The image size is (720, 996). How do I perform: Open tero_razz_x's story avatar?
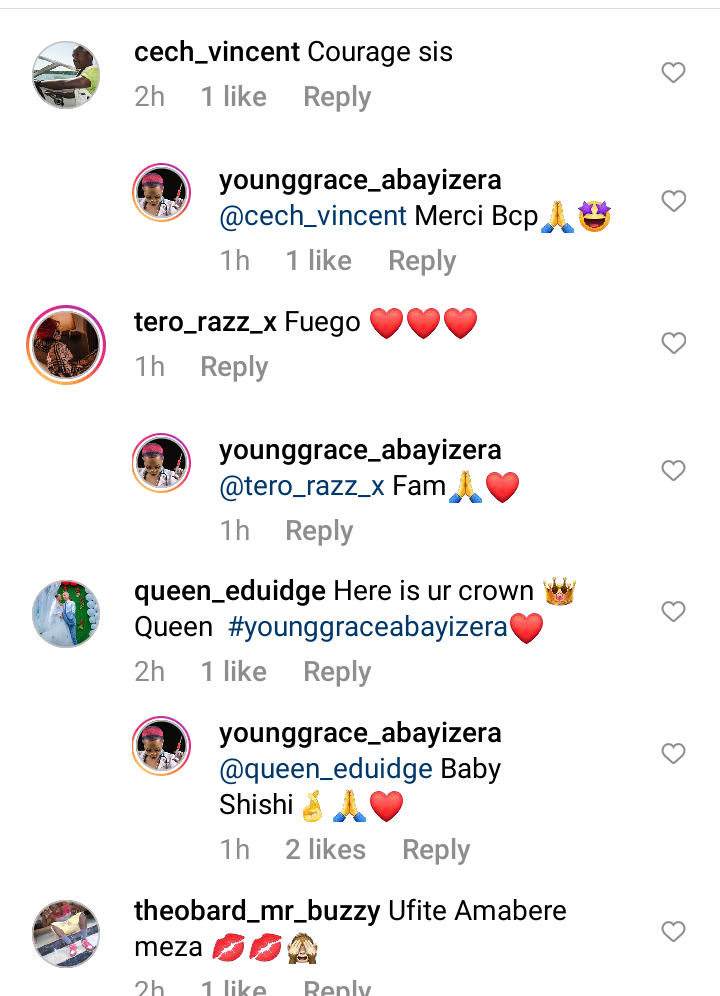(66, 345)
